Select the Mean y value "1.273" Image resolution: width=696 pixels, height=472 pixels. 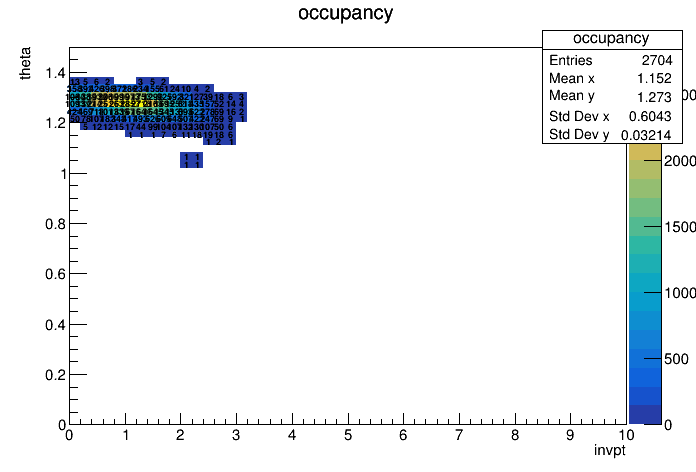tap(654, 97)
